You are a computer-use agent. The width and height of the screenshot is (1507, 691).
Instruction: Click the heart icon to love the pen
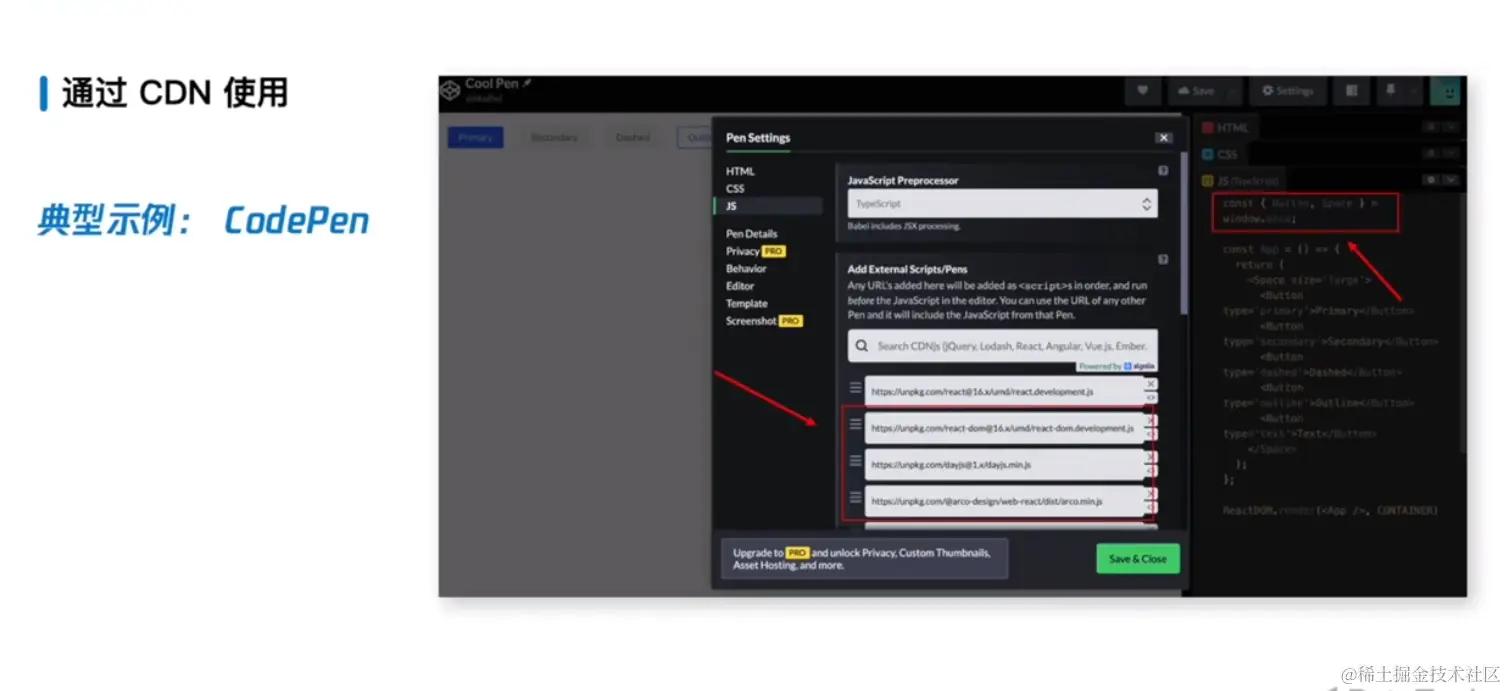pos(1142,91)
